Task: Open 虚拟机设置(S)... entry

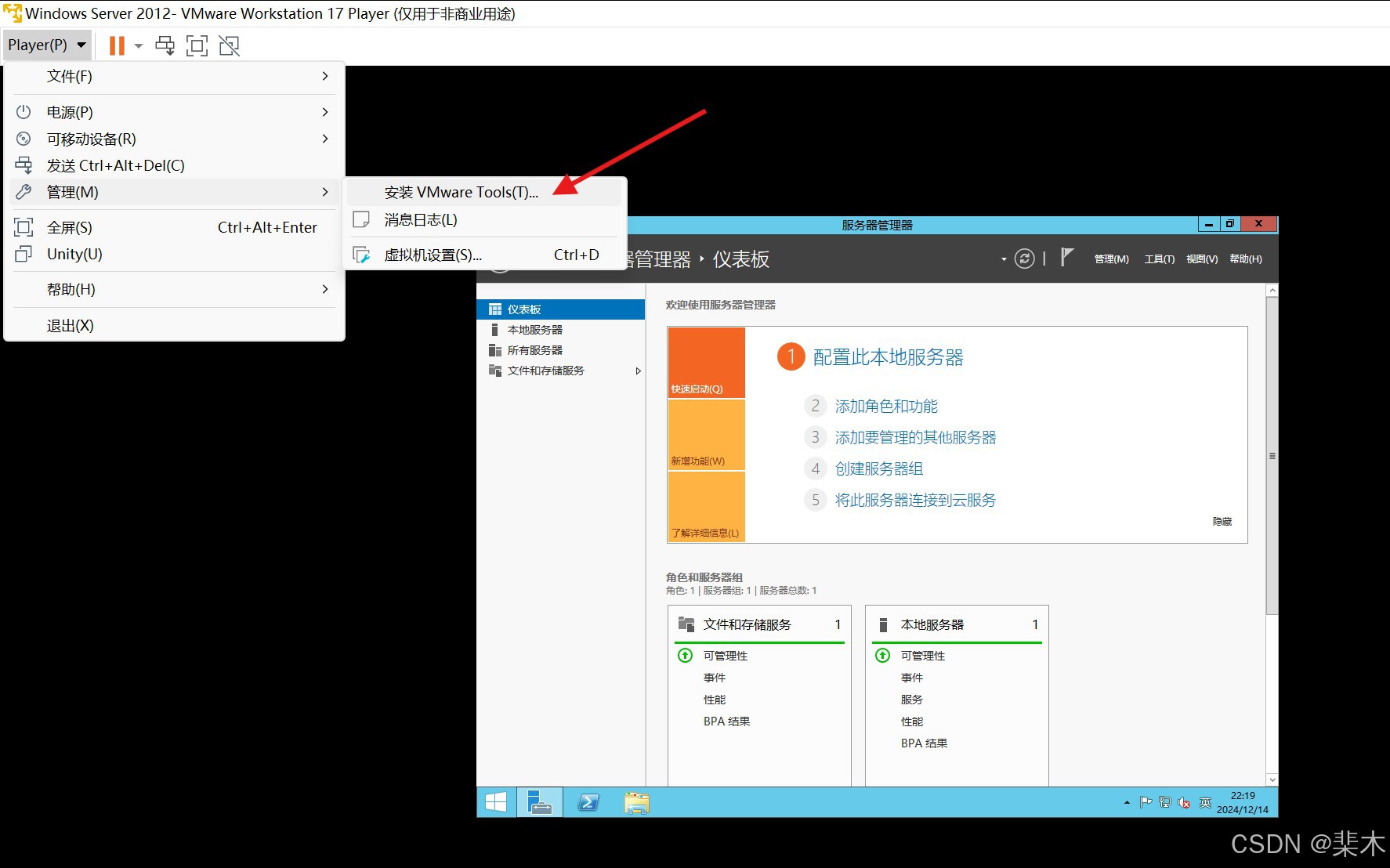Action: [x=484, y=255]
